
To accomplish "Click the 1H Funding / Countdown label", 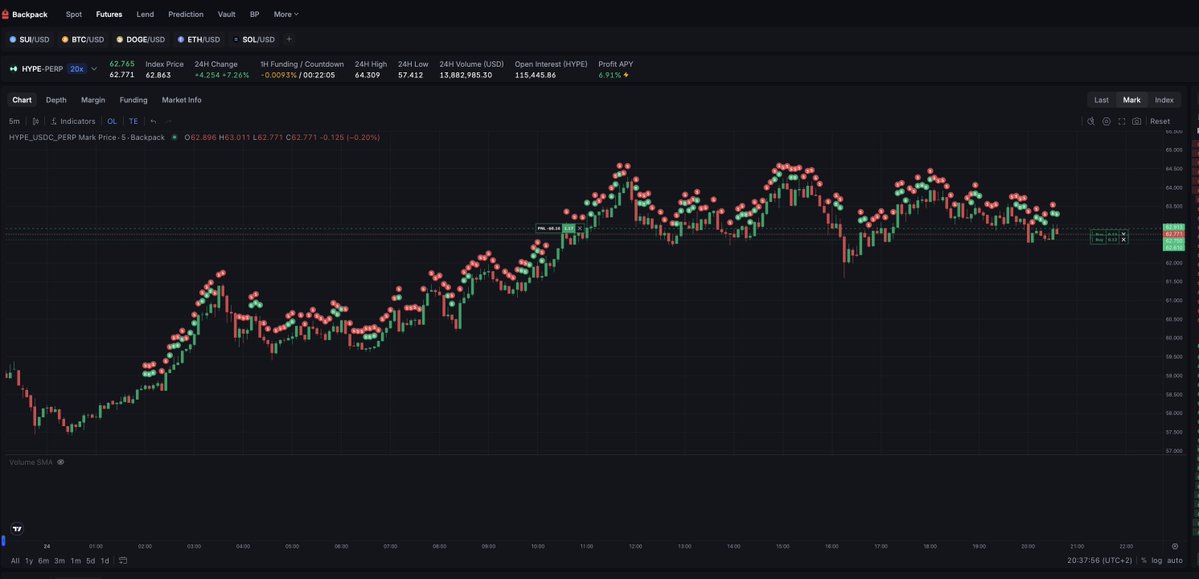I will click(x=302, y=64).
